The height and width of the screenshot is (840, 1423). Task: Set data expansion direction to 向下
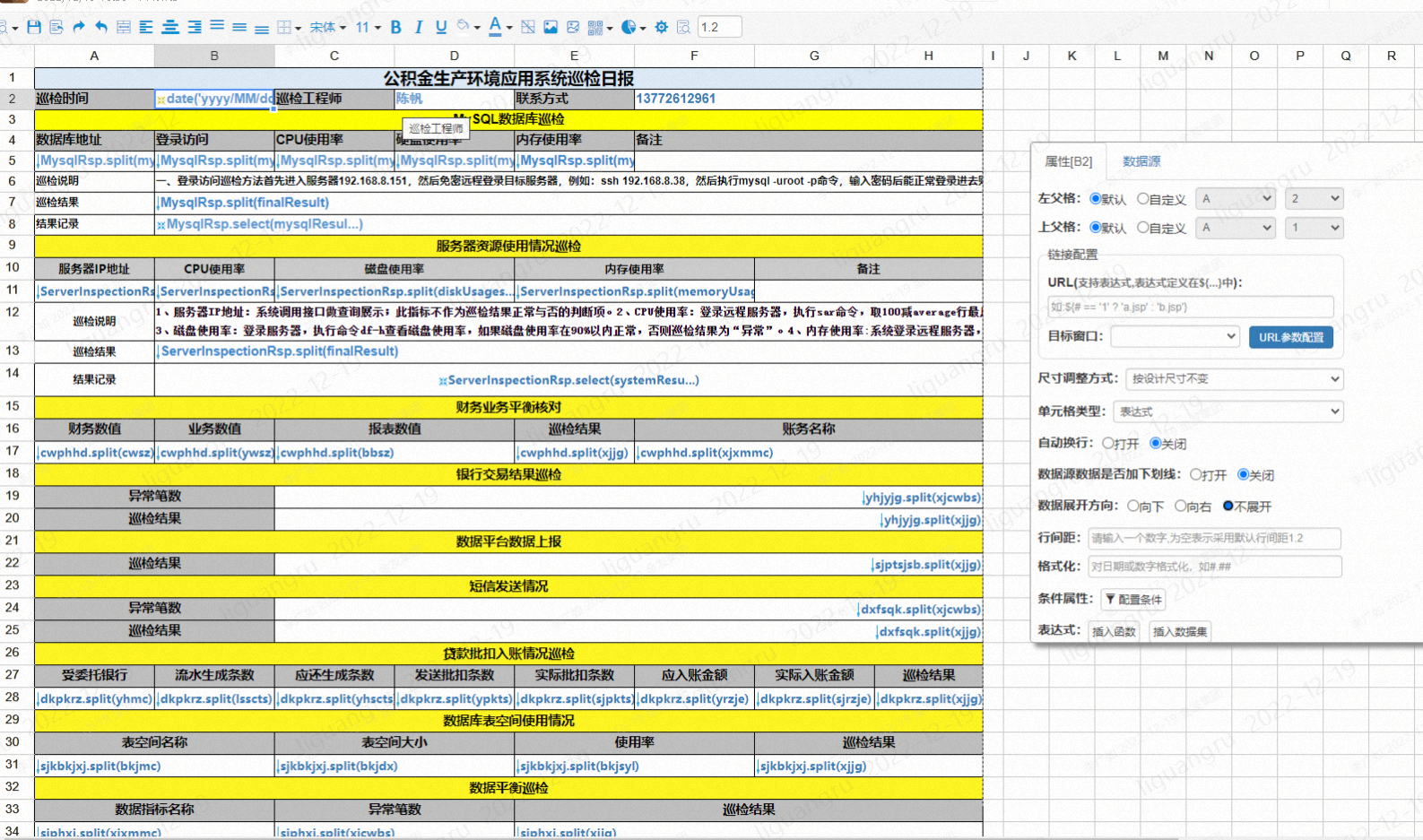1133,506
